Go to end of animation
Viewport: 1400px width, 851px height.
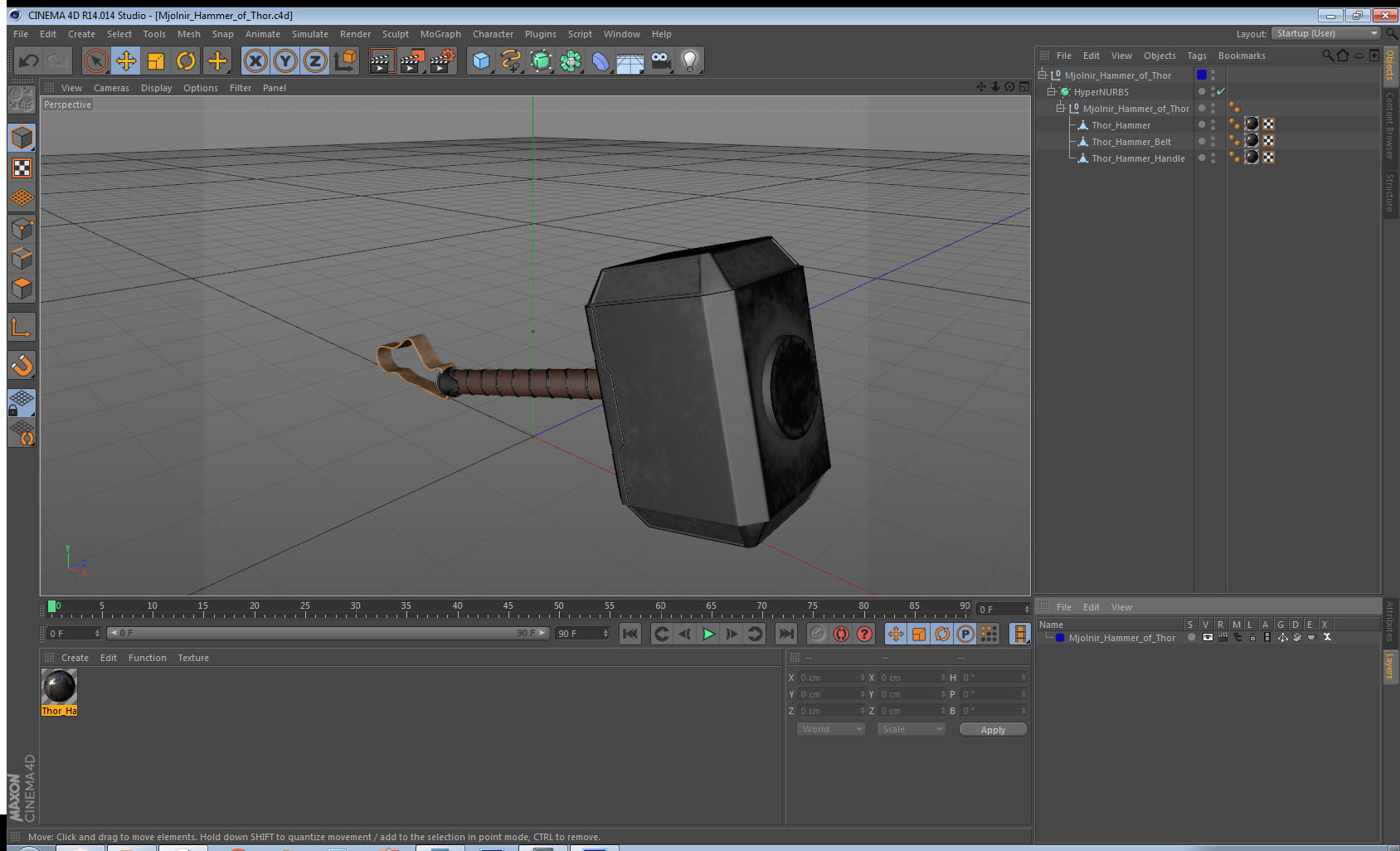(x=785, y=634)
